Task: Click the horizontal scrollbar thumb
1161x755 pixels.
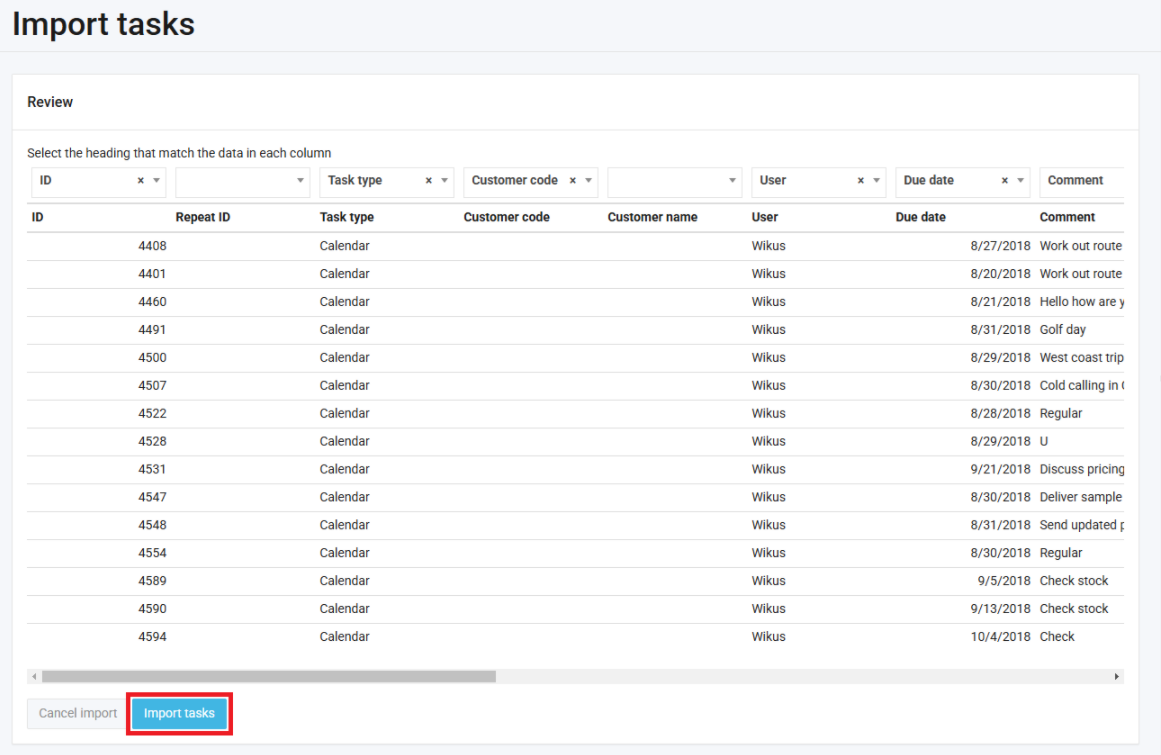Action: (268, 677)
